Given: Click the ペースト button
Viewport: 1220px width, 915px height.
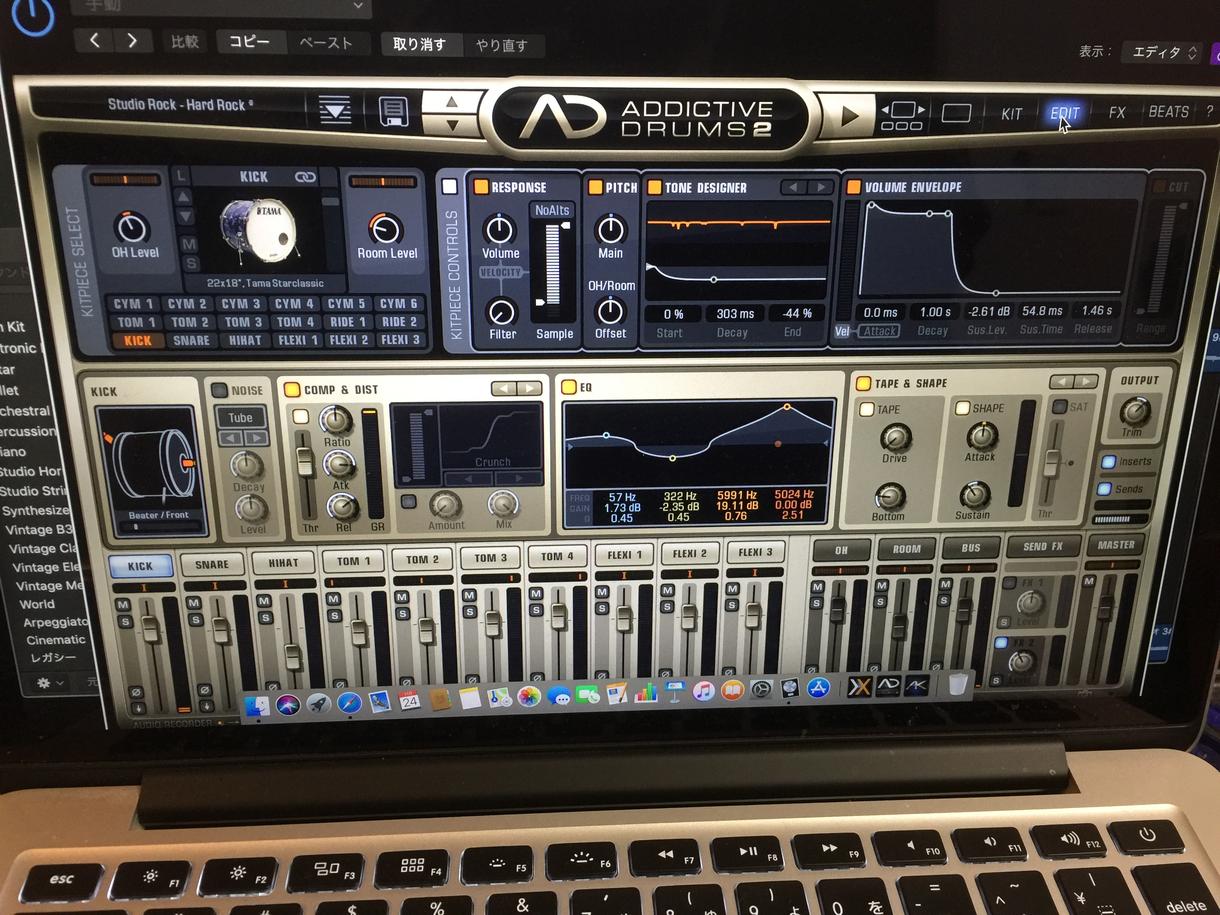Looking at the screenshot, I should click(x=326, y=43).
